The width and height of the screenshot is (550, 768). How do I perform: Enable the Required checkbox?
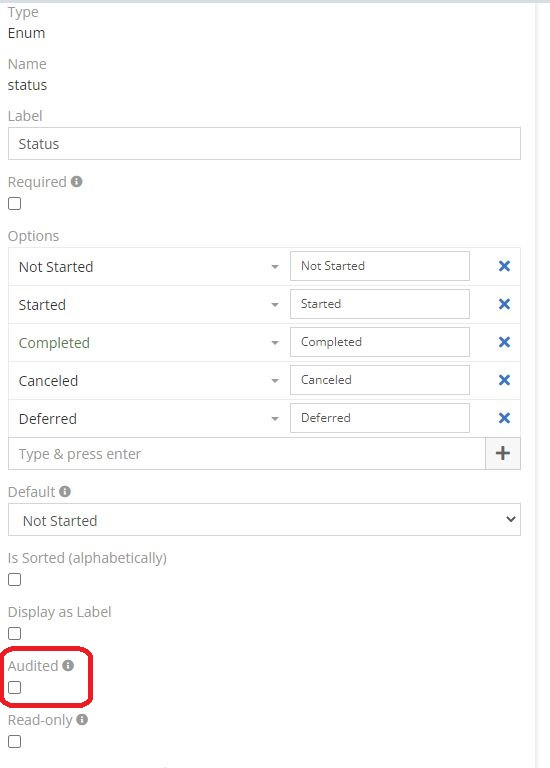click(15, 203)
